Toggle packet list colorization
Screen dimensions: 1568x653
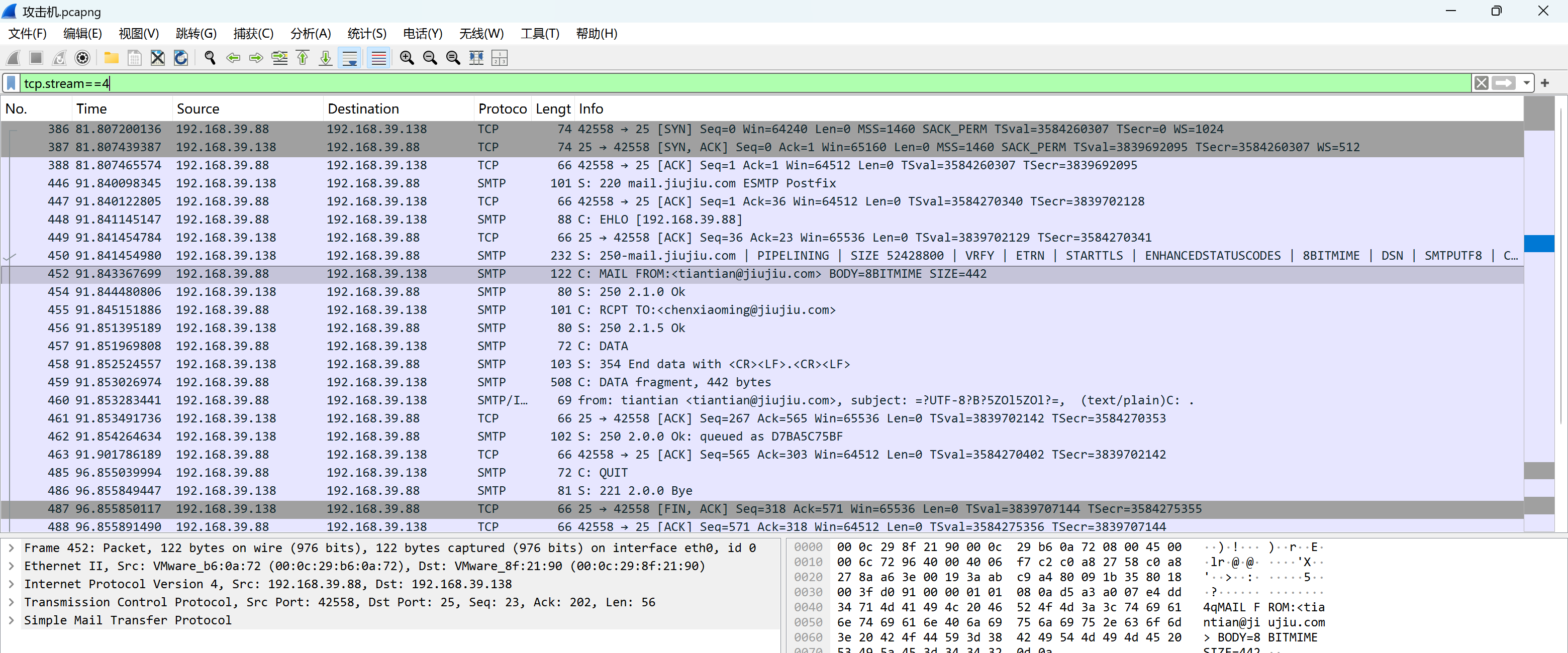tap(378, 58)
